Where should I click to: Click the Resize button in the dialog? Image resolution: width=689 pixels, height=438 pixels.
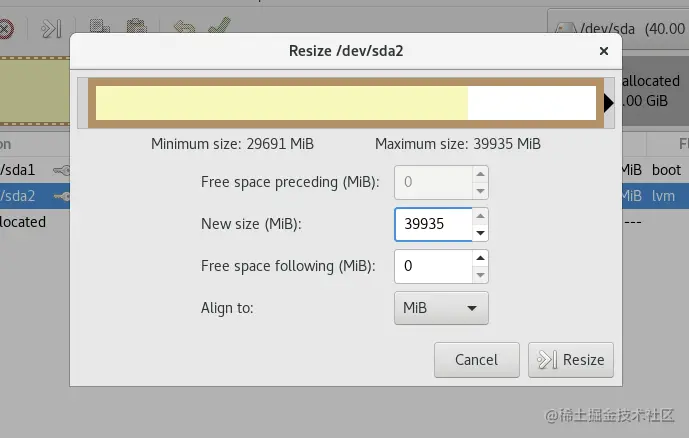570,360
